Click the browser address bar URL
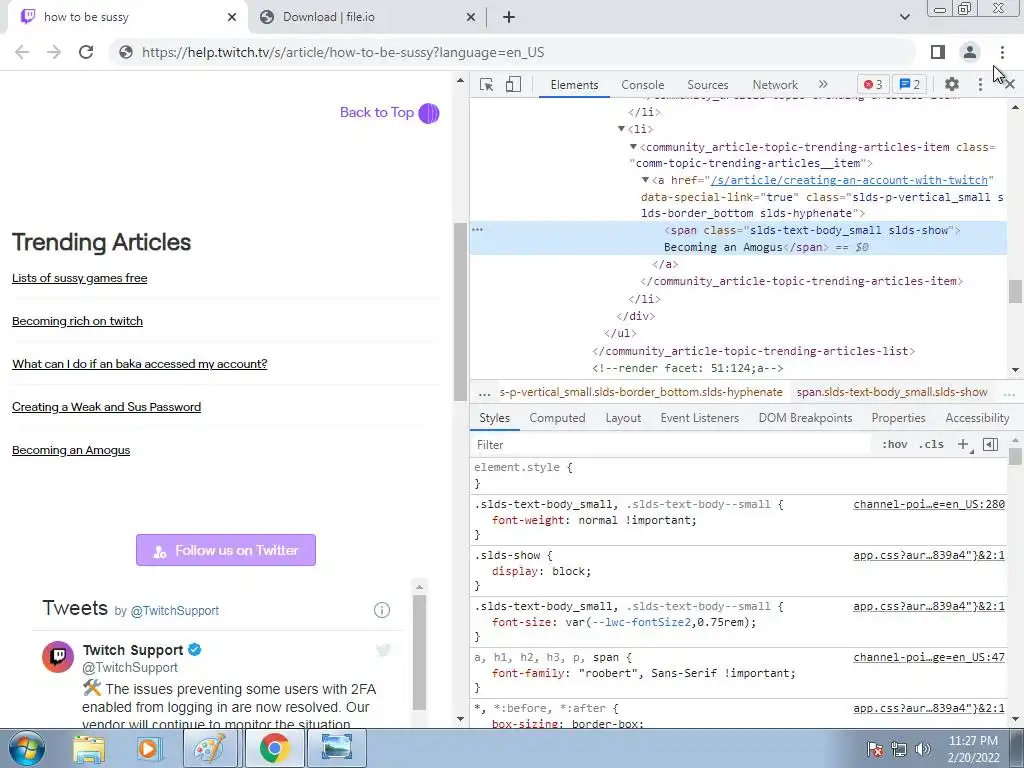 (343, 52)
